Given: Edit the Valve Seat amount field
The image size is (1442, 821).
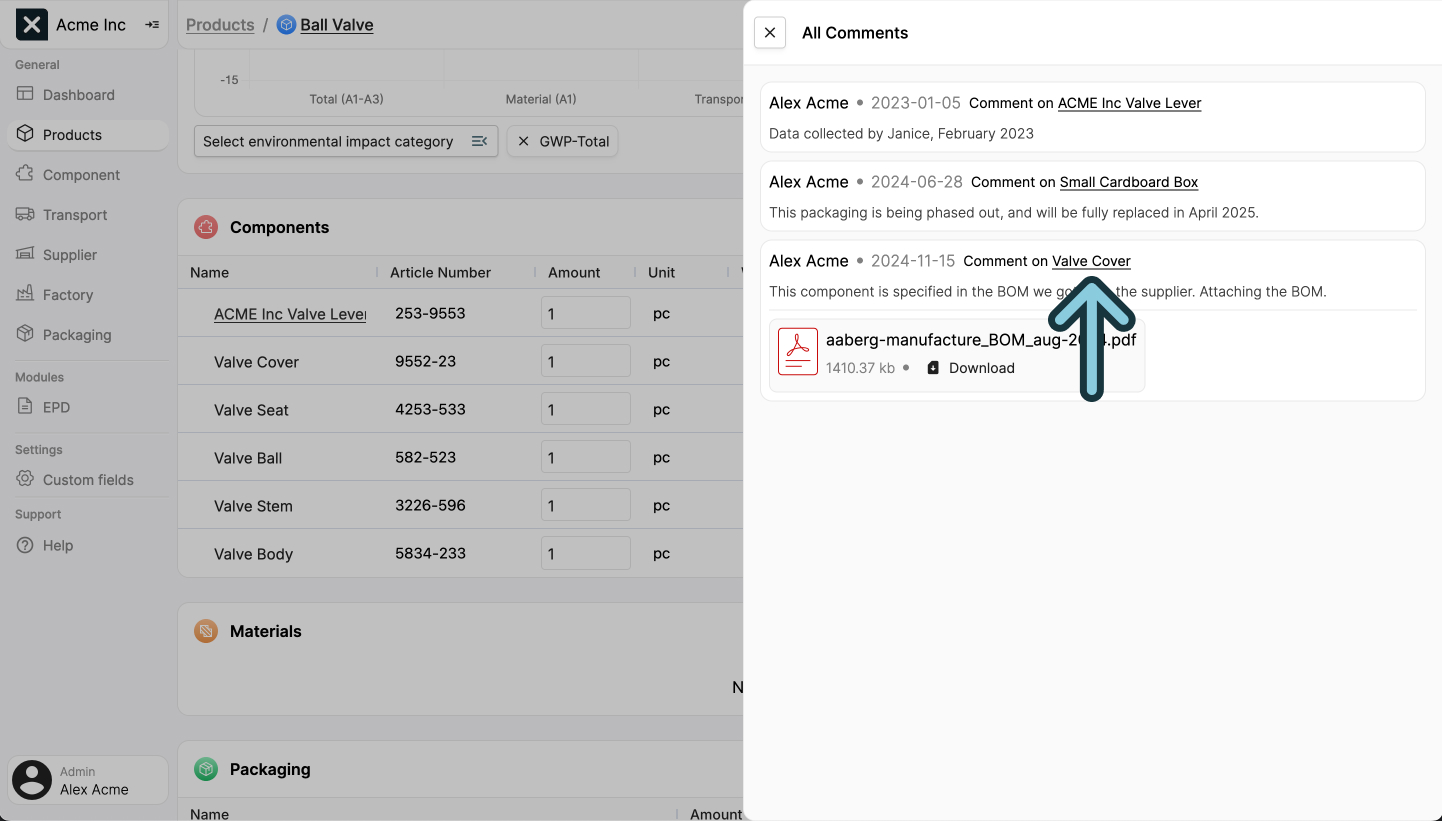Looking at the screenshot, I should pos(585,409).
